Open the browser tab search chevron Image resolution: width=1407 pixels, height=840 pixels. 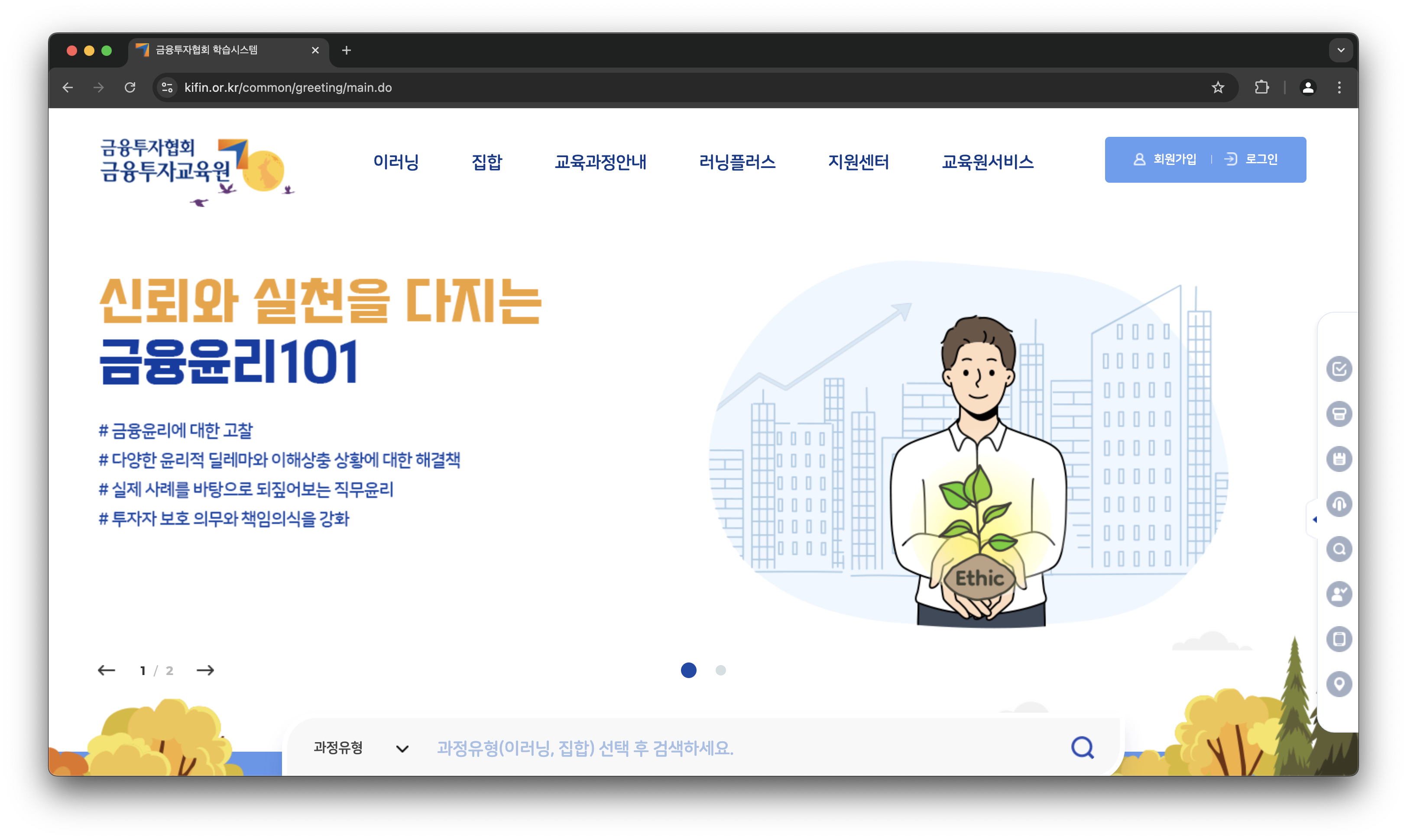1340,50
